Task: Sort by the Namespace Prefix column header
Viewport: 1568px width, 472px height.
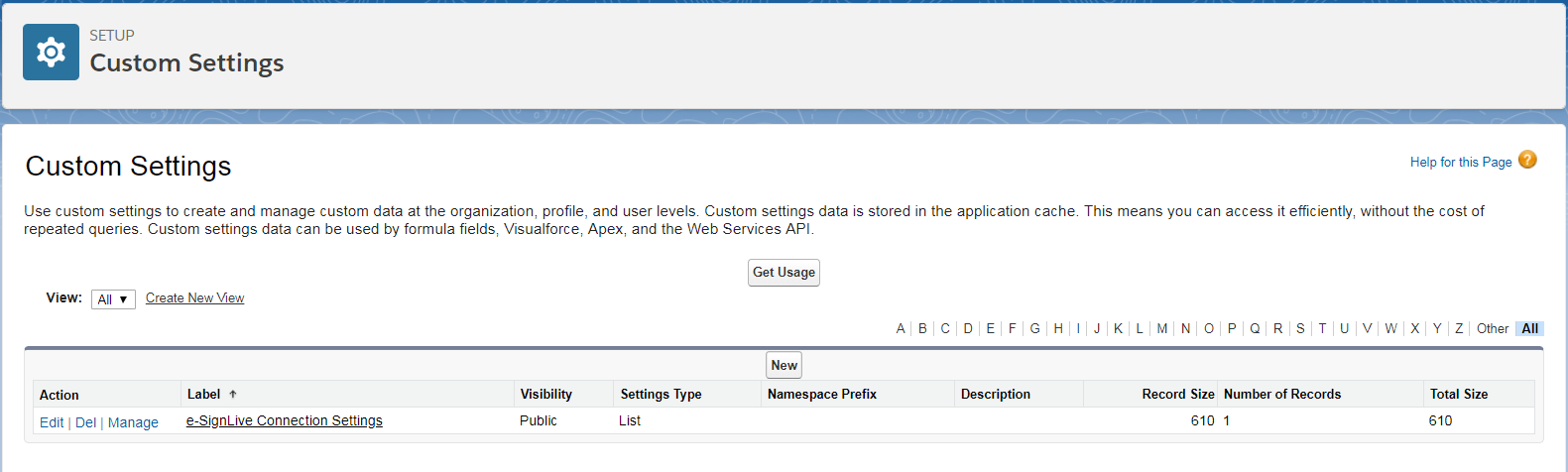Action: [x=822, y=394]
